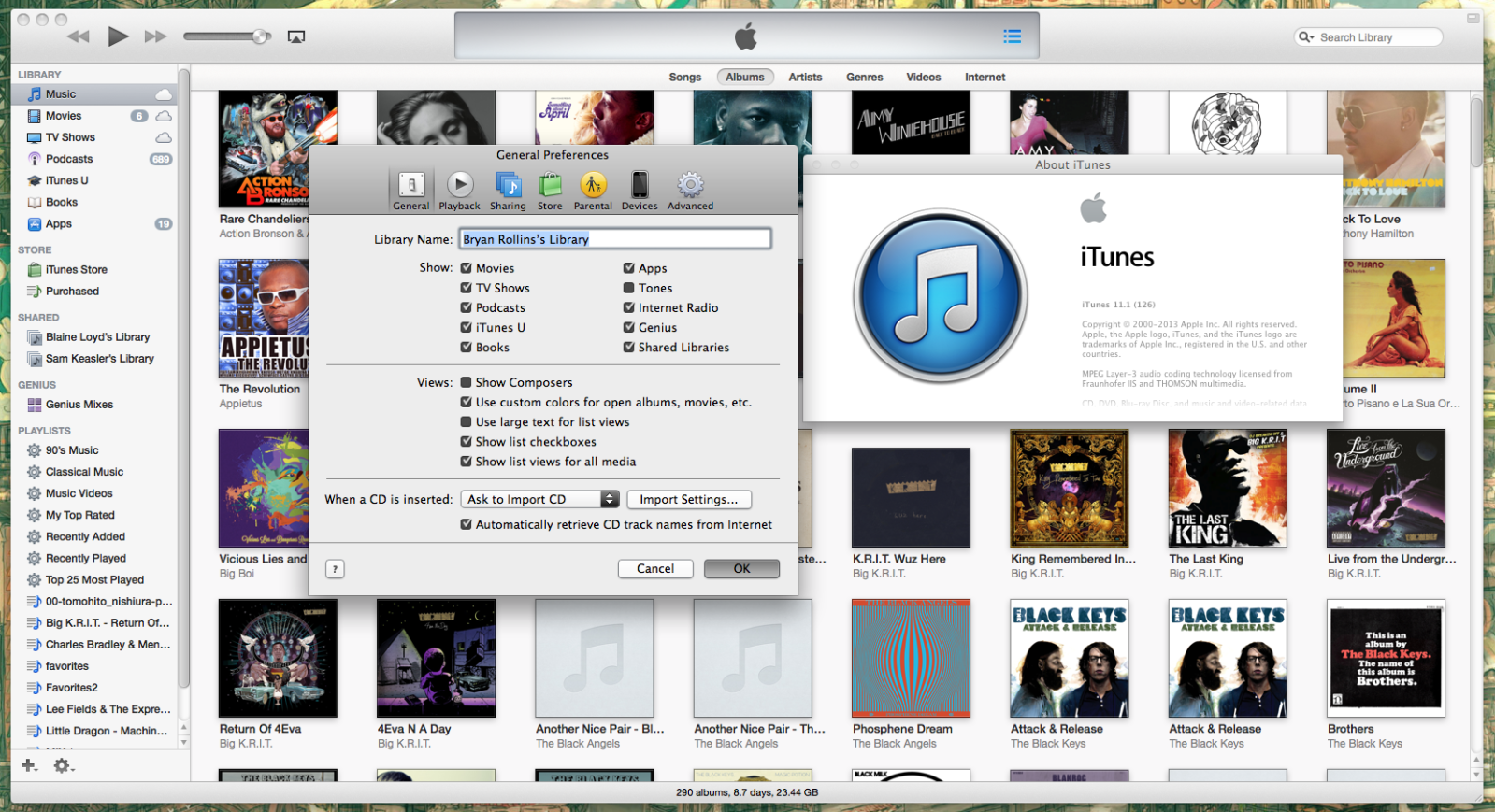Toggle the Tones checkbox
This screenshot has height=812, width=1495.
[629, 288]
